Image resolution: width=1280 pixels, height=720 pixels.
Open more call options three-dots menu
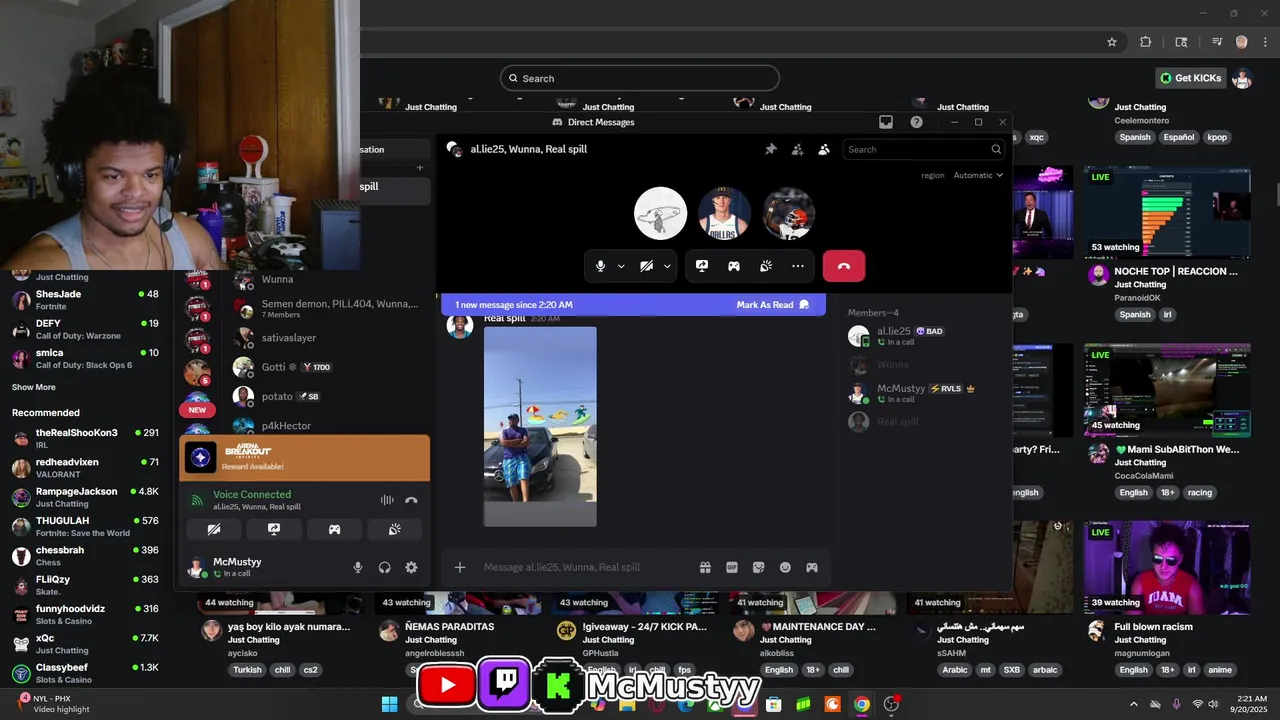[x=798, y=266]
